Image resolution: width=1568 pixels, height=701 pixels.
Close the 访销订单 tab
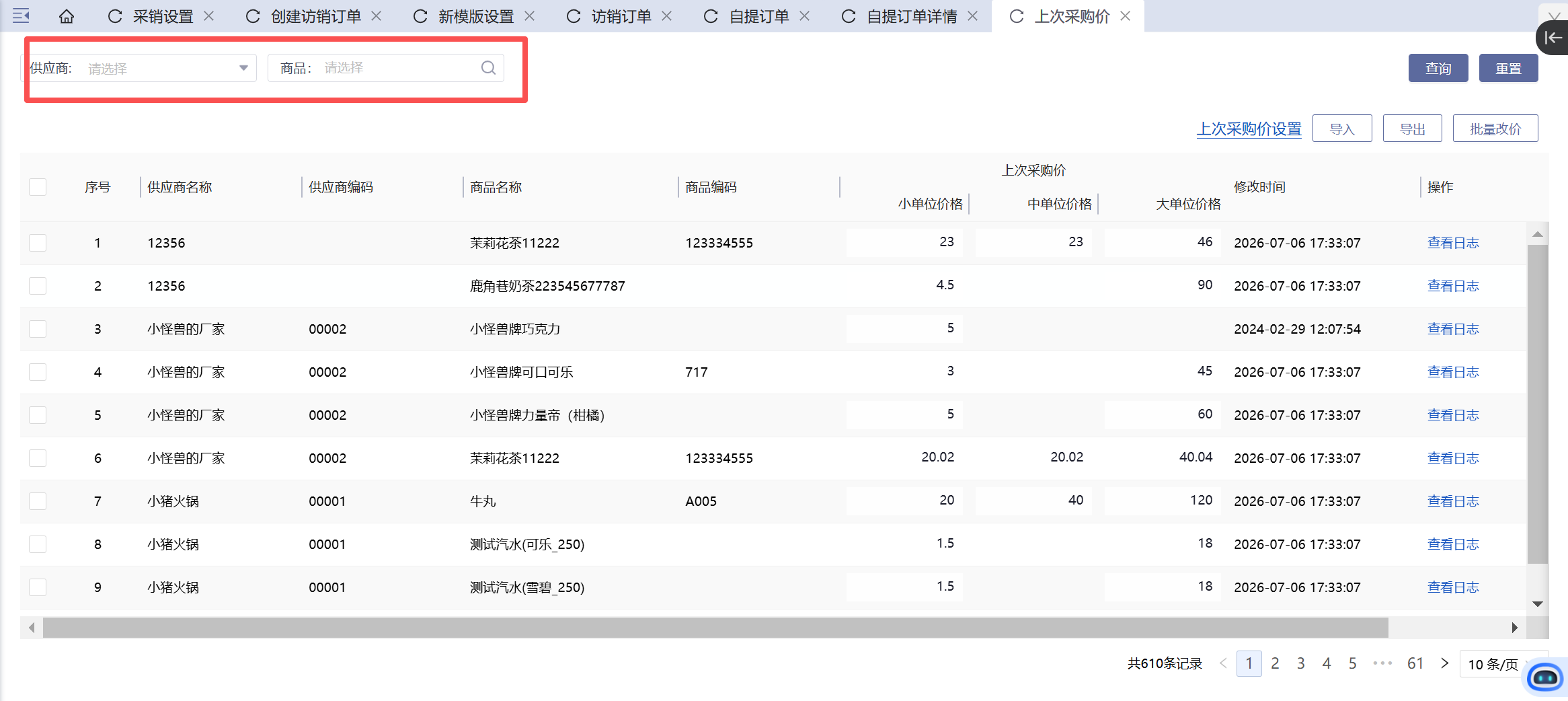pyautogui.click(x=667, y=16)
